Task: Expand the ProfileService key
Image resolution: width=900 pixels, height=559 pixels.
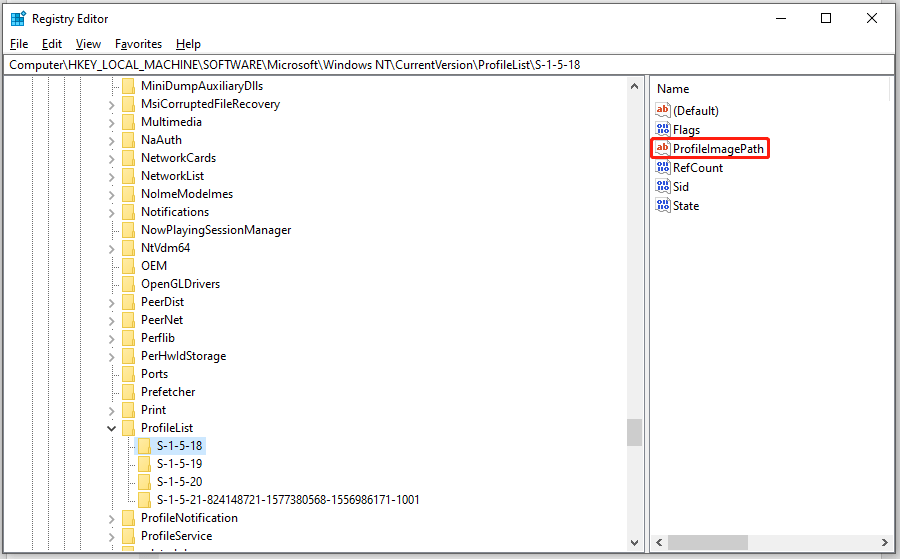Action: pos(112,537)
